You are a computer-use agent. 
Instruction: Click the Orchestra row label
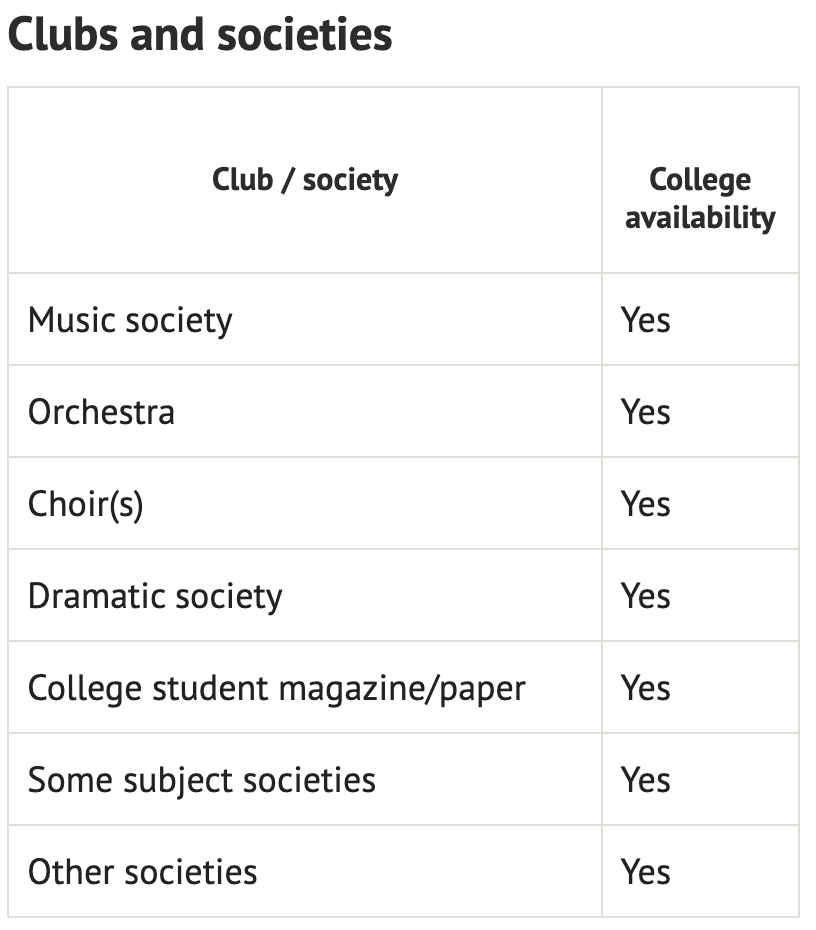pyautogui.click(x=101, y=412)
